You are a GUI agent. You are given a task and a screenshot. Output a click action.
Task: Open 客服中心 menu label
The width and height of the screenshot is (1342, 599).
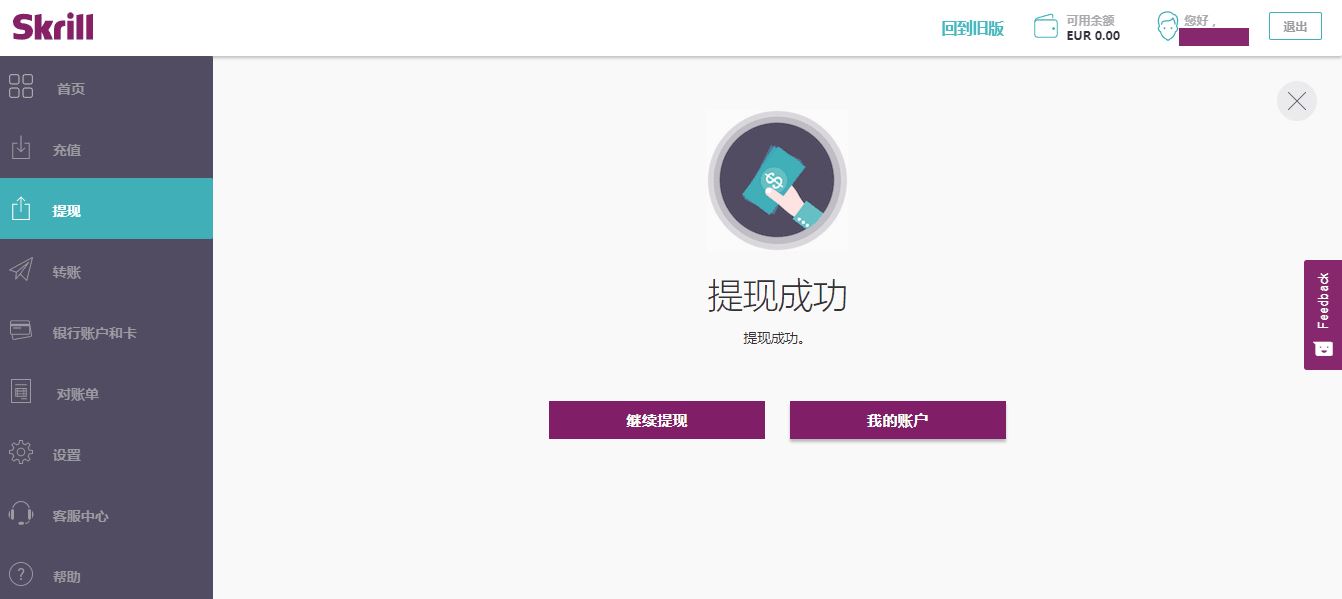point(80,516)
